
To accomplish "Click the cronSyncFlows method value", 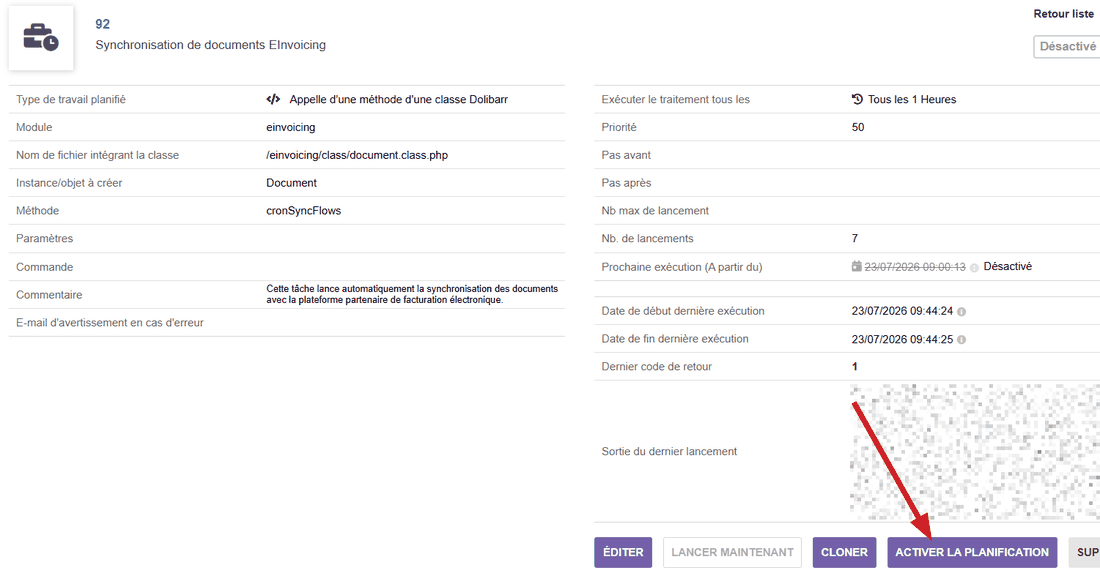I will (x=304, y=210).
